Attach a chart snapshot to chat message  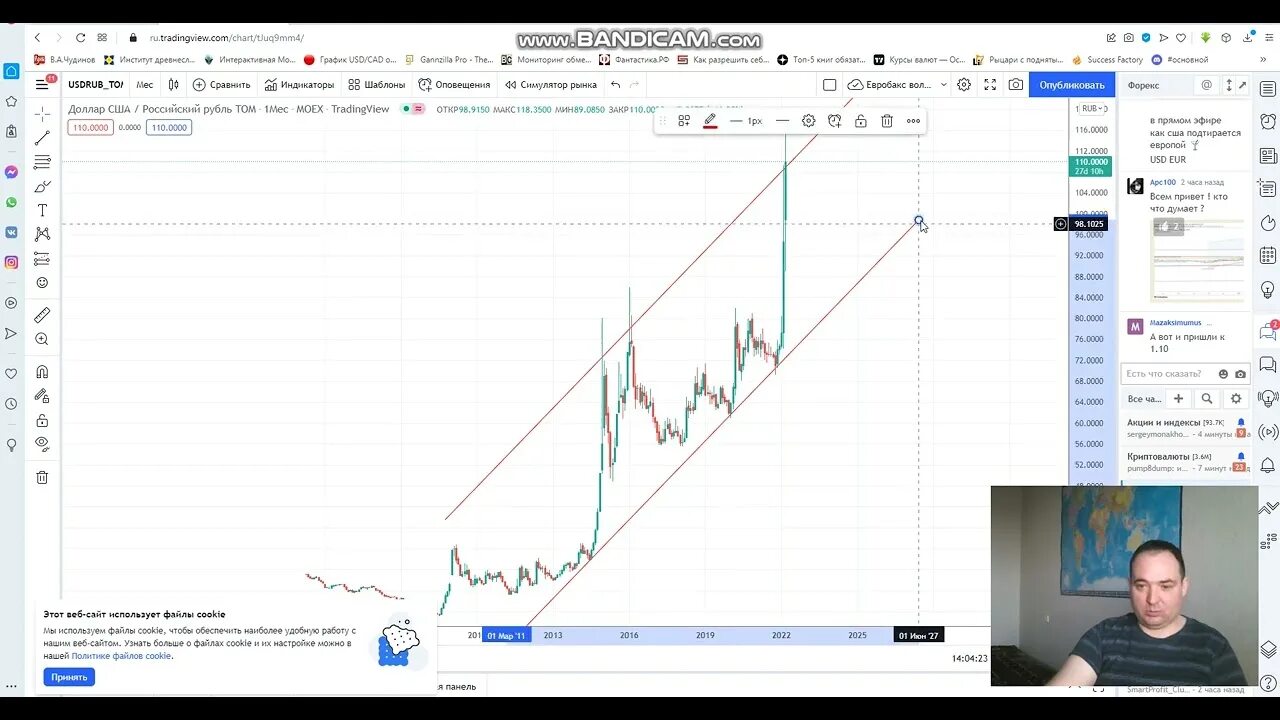[1240, 374]
